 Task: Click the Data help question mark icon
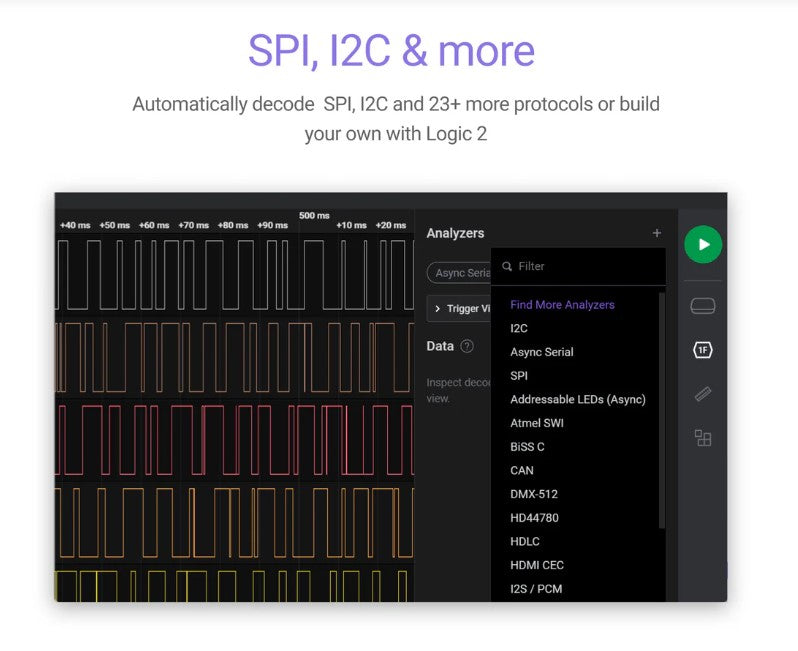tap(467, 346)
